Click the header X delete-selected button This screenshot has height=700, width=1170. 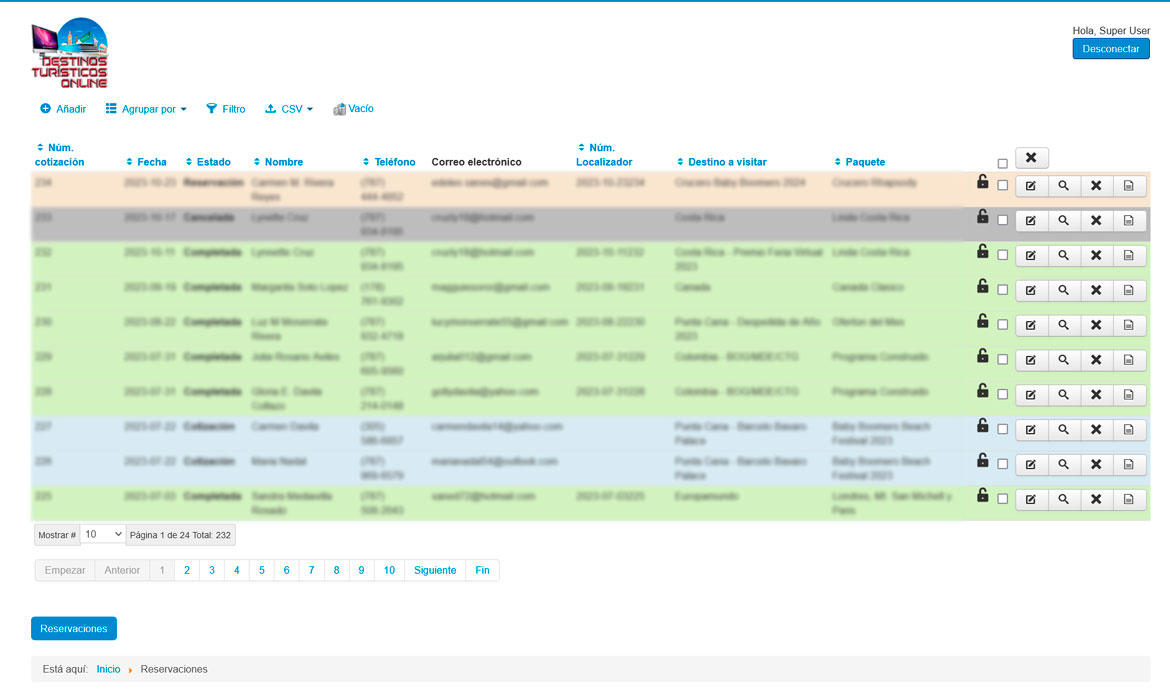(1031, 158)
